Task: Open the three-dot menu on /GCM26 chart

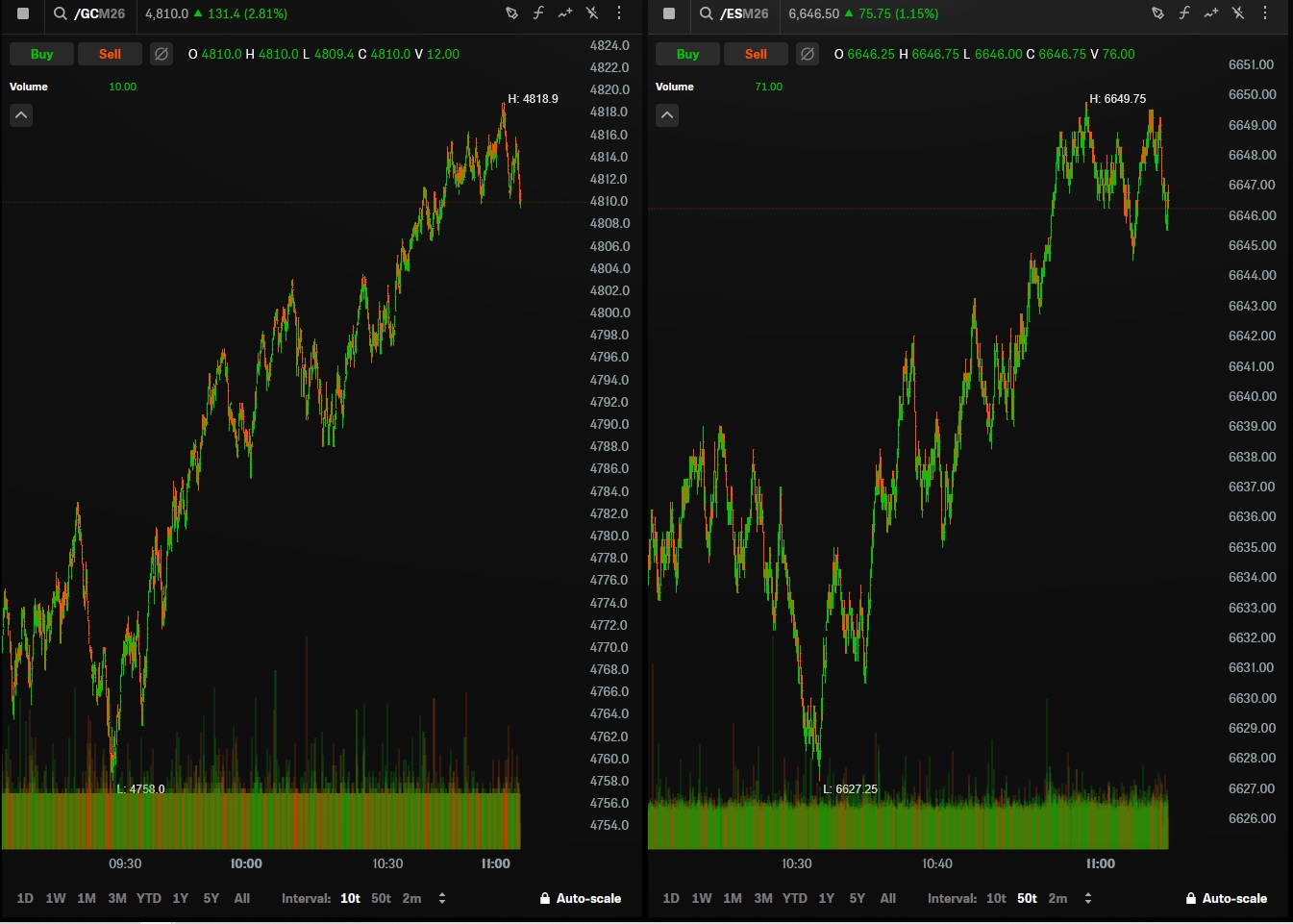Action: pyautogui.click(x=619, y=13)
